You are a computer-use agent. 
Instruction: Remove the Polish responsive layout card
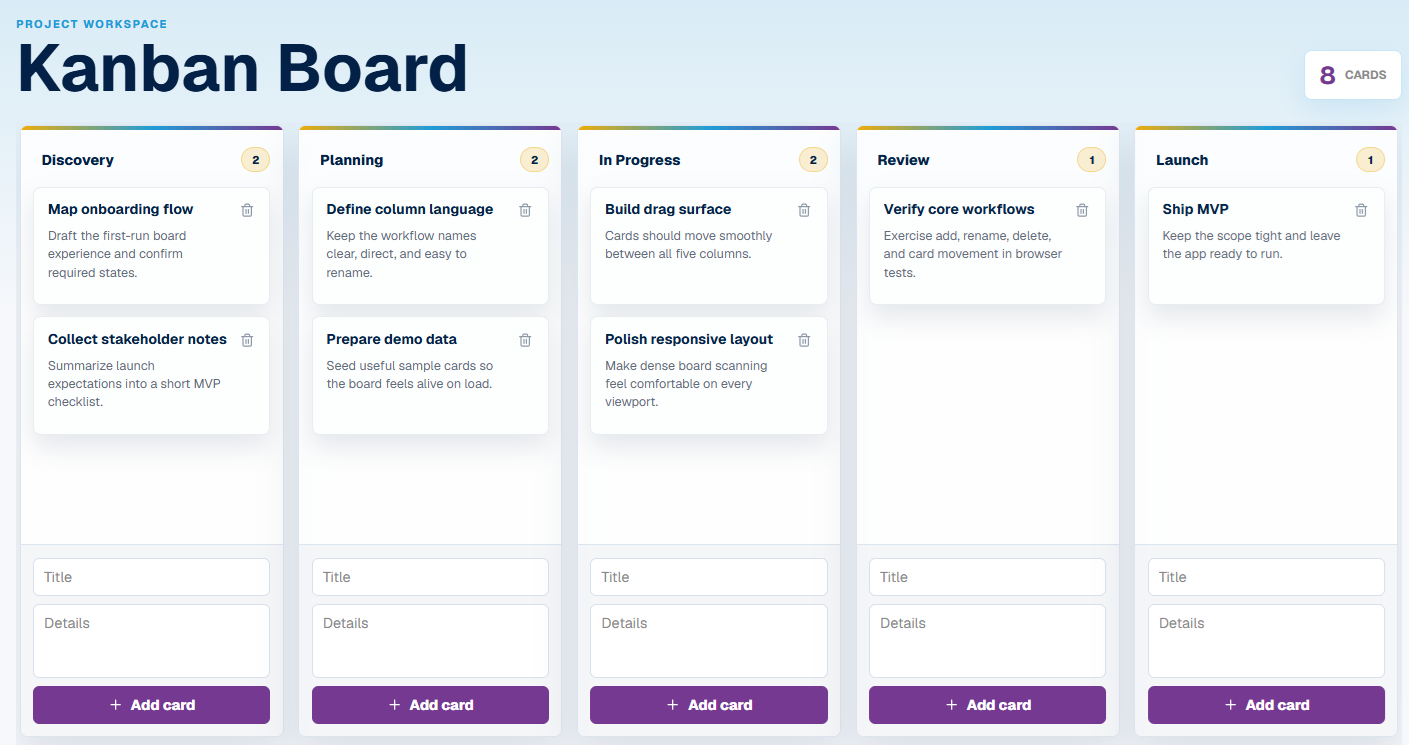click(804, 340)
